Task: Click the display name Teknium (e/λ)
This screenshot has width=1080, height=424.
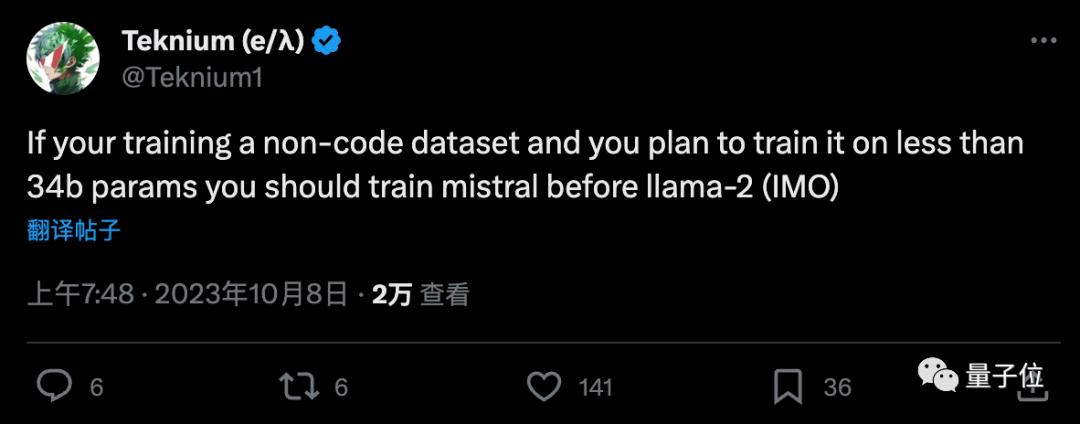Action: tap(212, 42)
